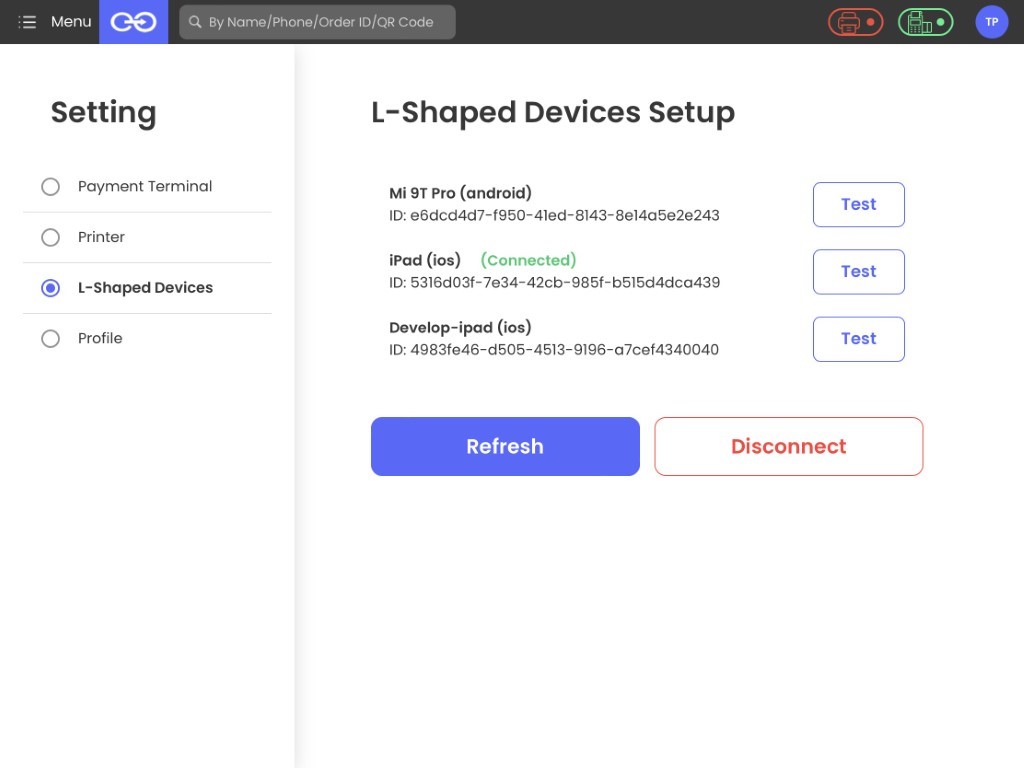Click the ID starting with 5316d03f
Screen dimensions: 1024x768
tap(554, 283)
